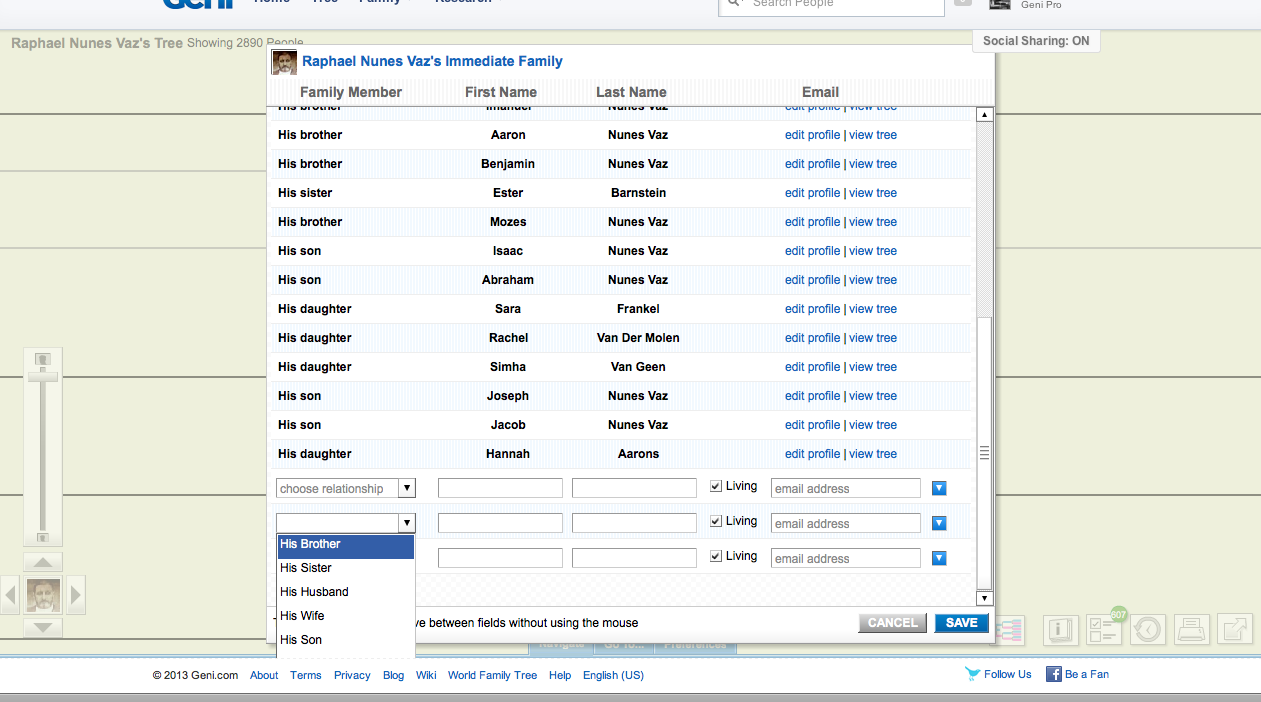Click the SAVE button
Image resolution: width=1261 pixels, height=702 pixels.
[960, 622]
